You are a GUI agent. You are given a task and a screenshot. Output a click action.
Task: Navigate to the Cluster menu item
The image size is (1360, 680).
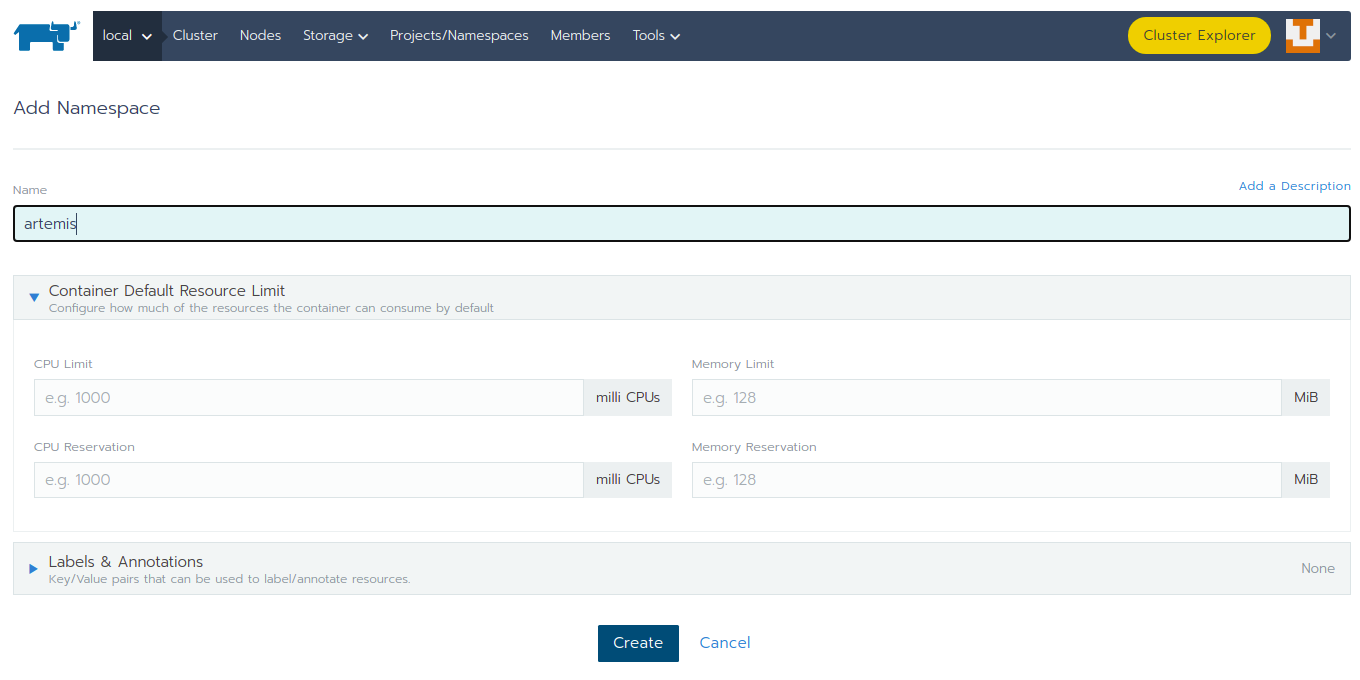pos(195,35)
